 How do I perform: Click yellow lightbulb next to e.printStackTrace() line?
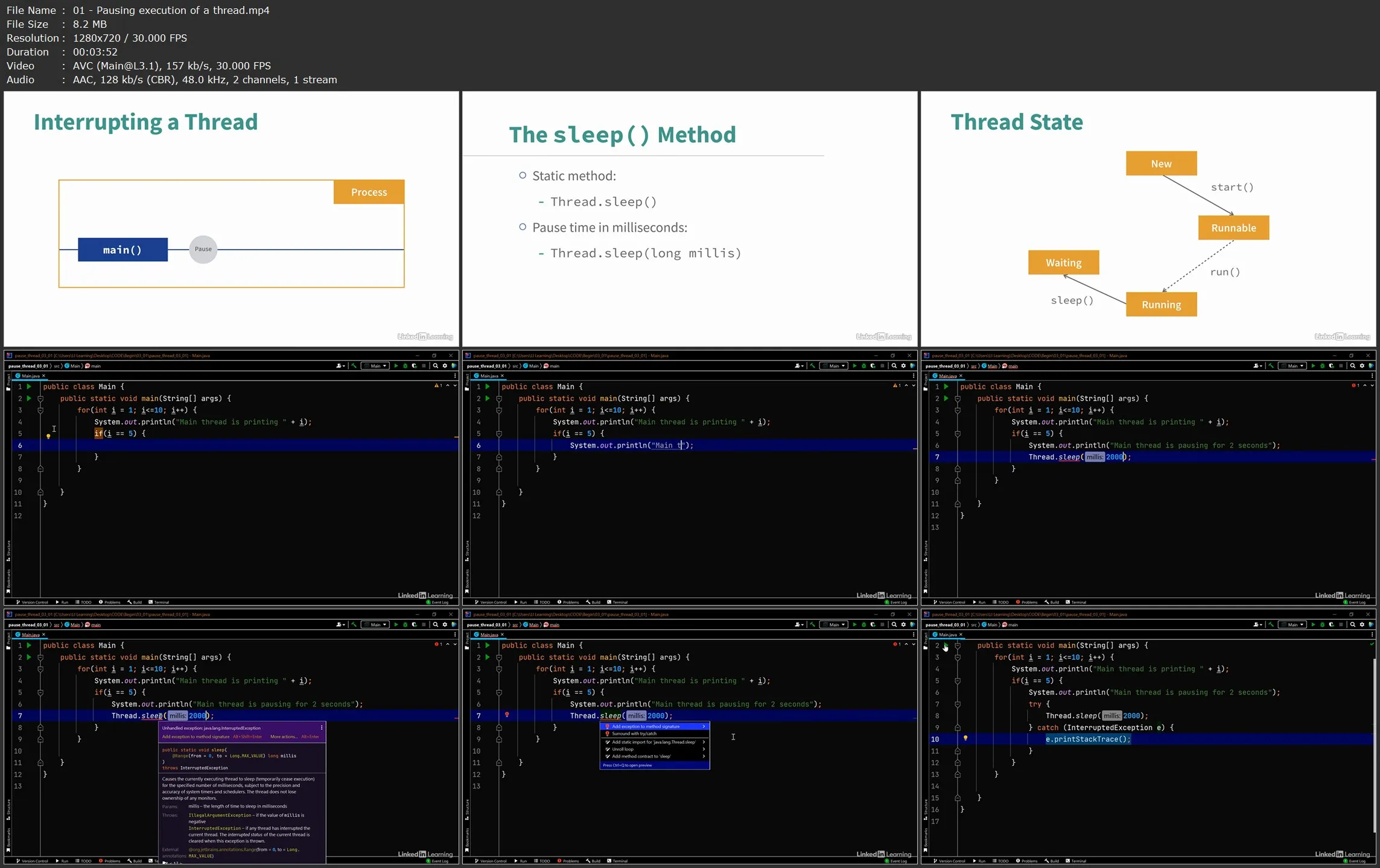click(x=965, y=738)
